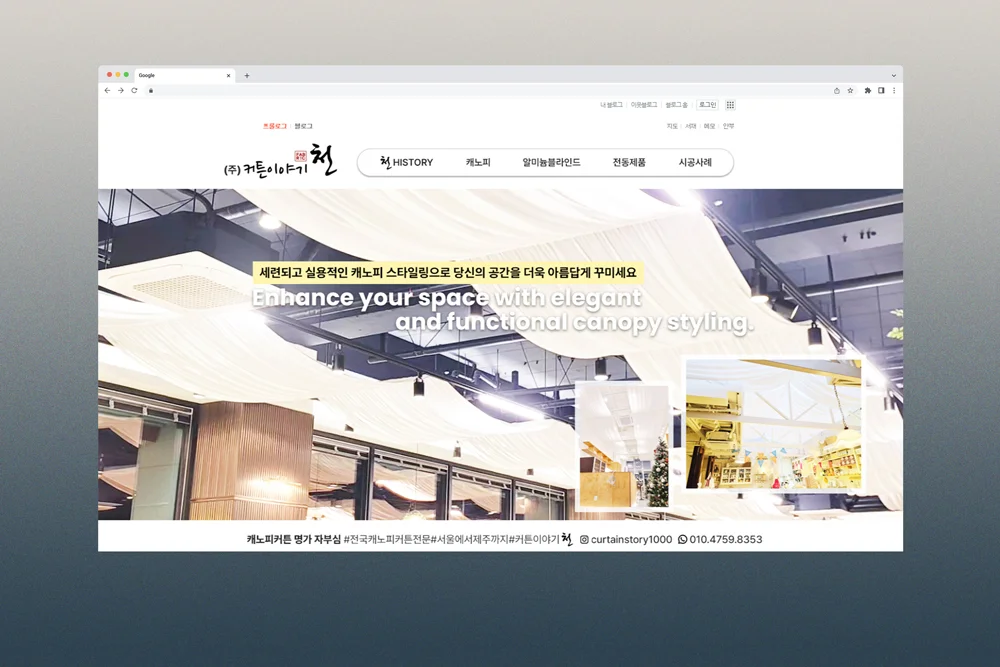Click the red 프롤로그 link
The image size is (1000, 667).
[275, 126]
